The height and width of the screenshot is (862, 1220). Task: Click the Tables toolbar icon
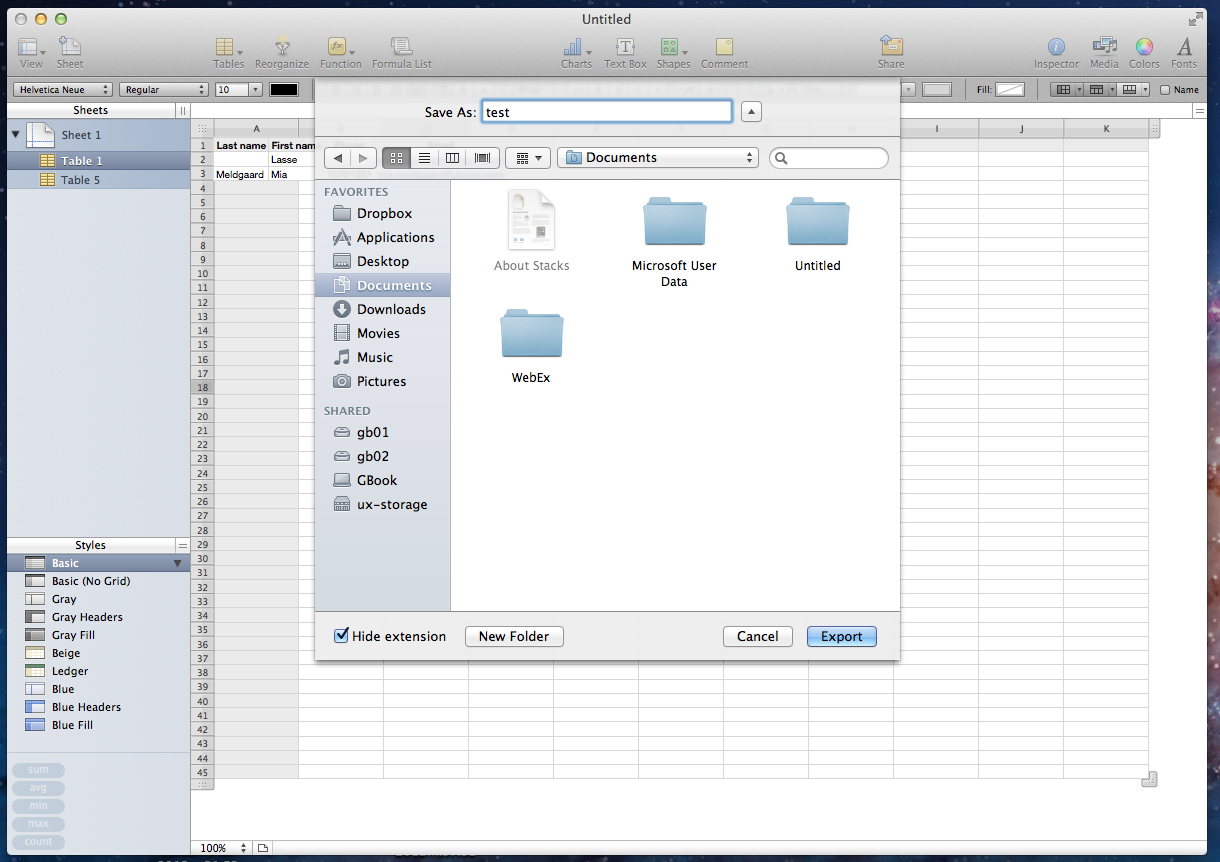(x=228, y=52)
